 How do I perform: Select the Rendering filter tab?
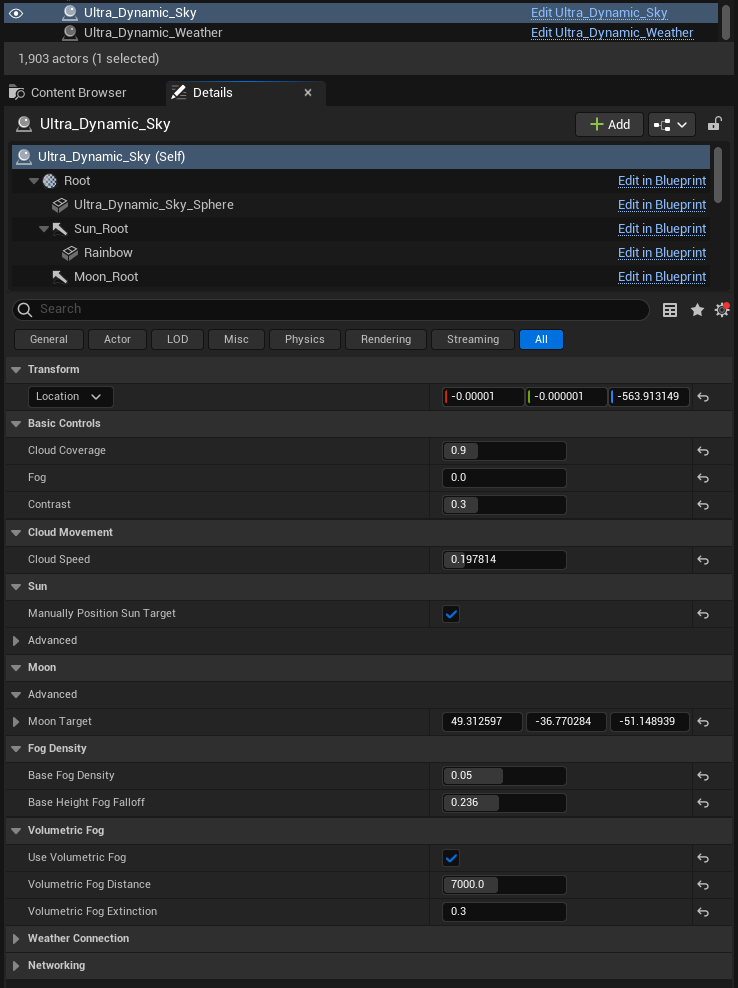tap(386, 339)
